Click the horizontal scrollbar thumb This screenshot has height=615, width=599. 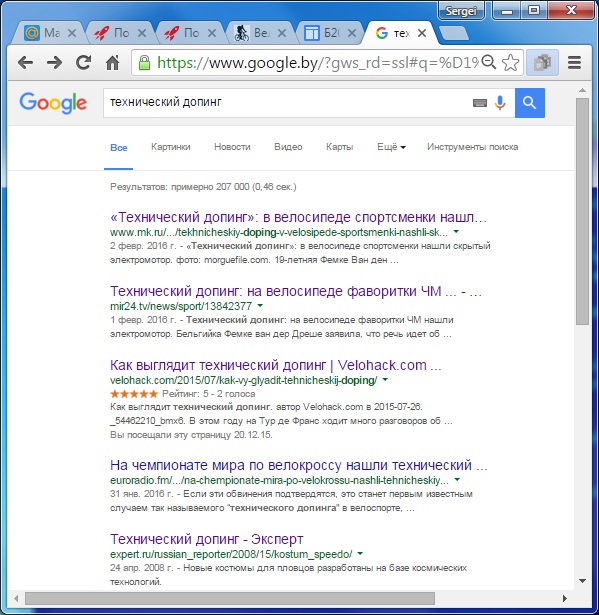230,599
